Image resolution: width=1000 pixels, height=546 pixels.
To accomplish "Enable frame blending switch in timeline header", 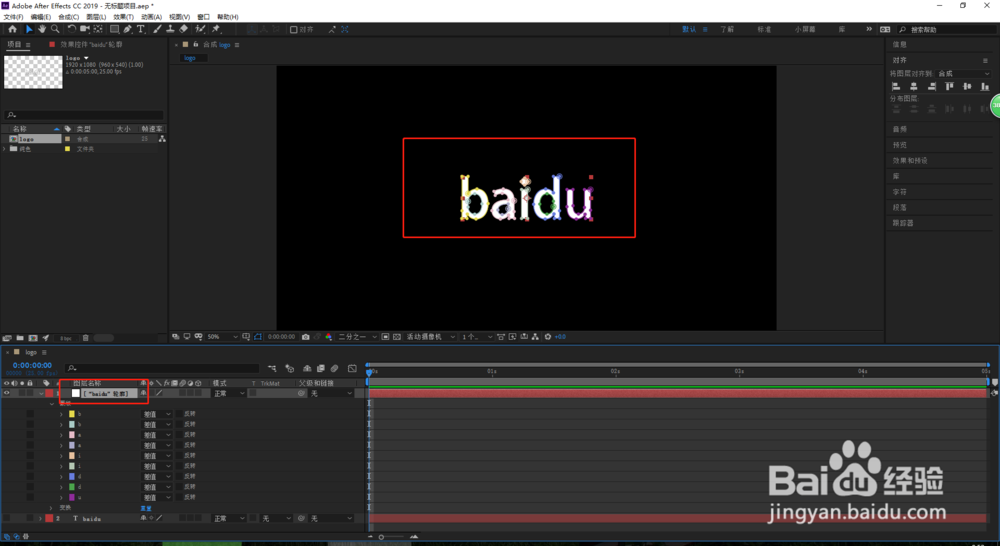I will (321, 369).
